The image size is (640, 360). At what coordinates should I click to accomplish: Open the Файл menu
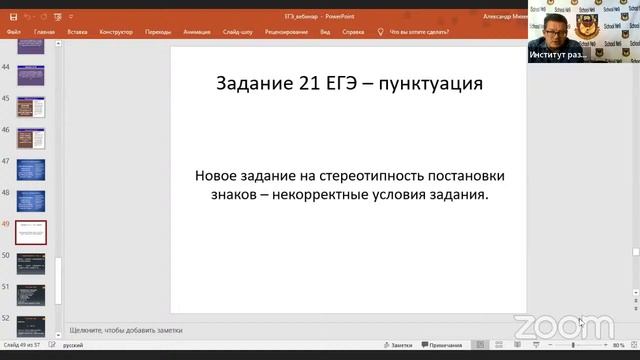click(x=13, y=32)
